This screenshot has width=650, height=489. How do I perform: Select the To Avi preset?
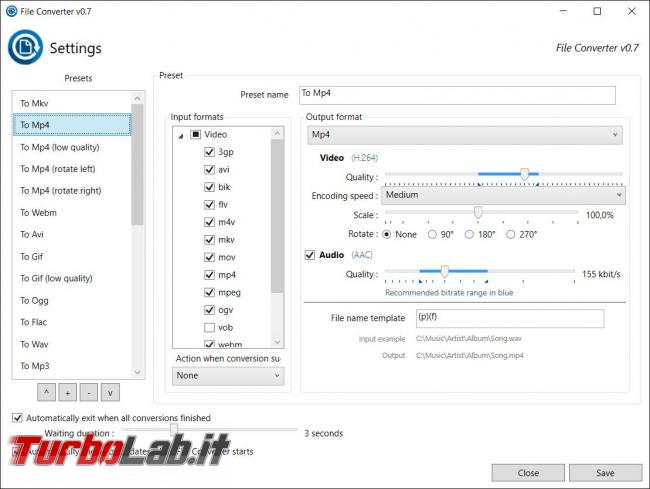point(72,235)
